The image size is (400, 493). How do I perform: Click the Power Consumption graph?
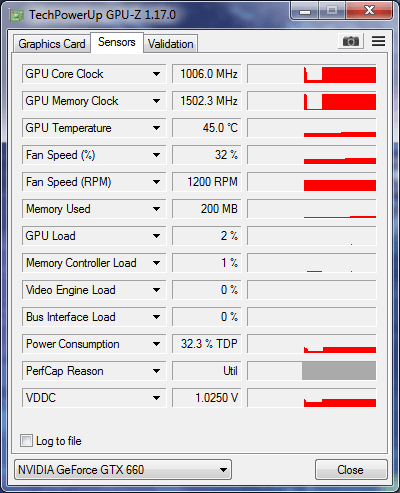[312, 344]
